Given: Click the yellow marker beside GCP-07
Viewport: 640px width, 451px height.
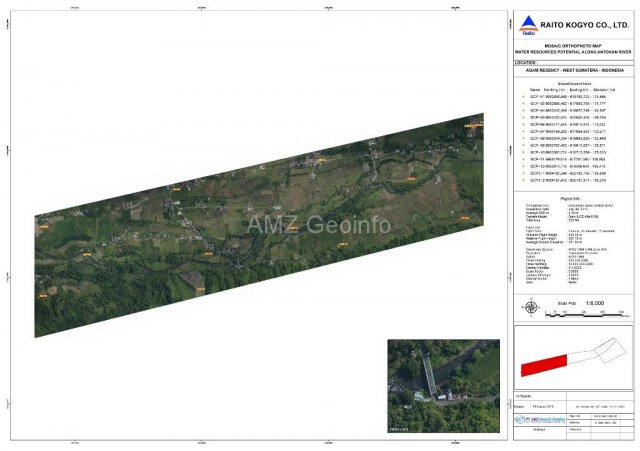Looking at the screenshot, I should pyautogui.click(x=523, y=131).
